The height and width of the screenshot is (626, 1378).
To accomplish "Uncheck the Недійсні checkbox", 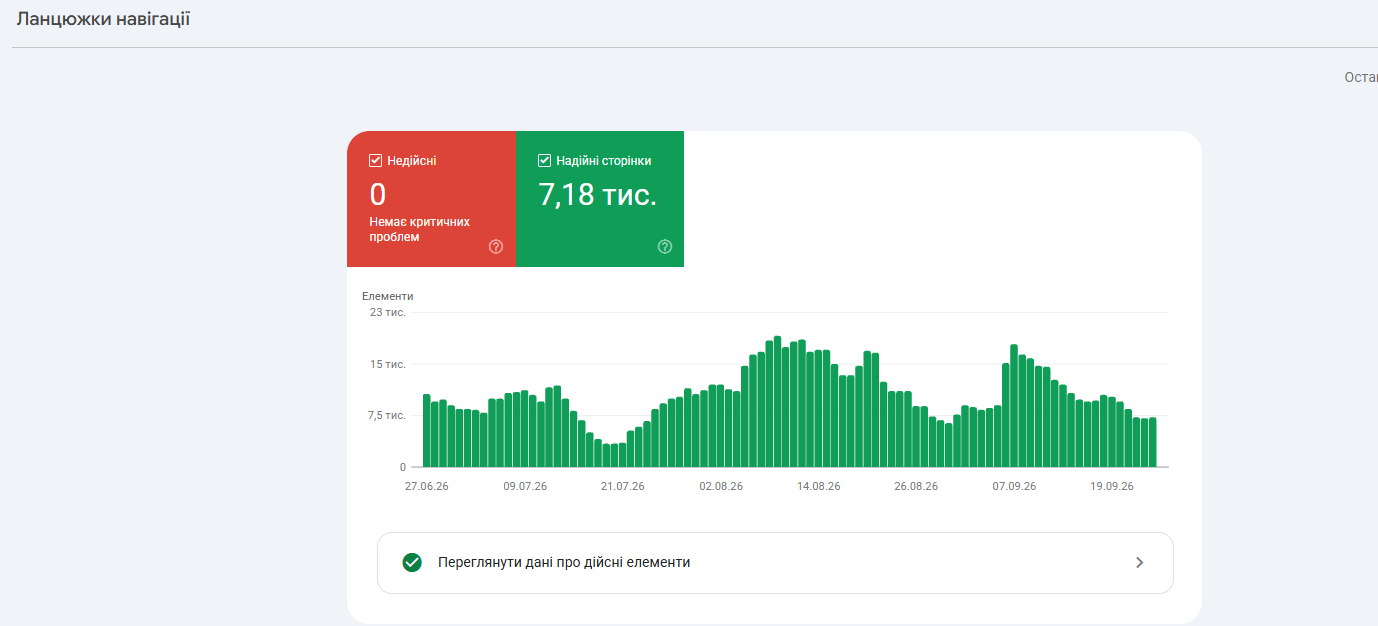I will click(x=376, y=161).
